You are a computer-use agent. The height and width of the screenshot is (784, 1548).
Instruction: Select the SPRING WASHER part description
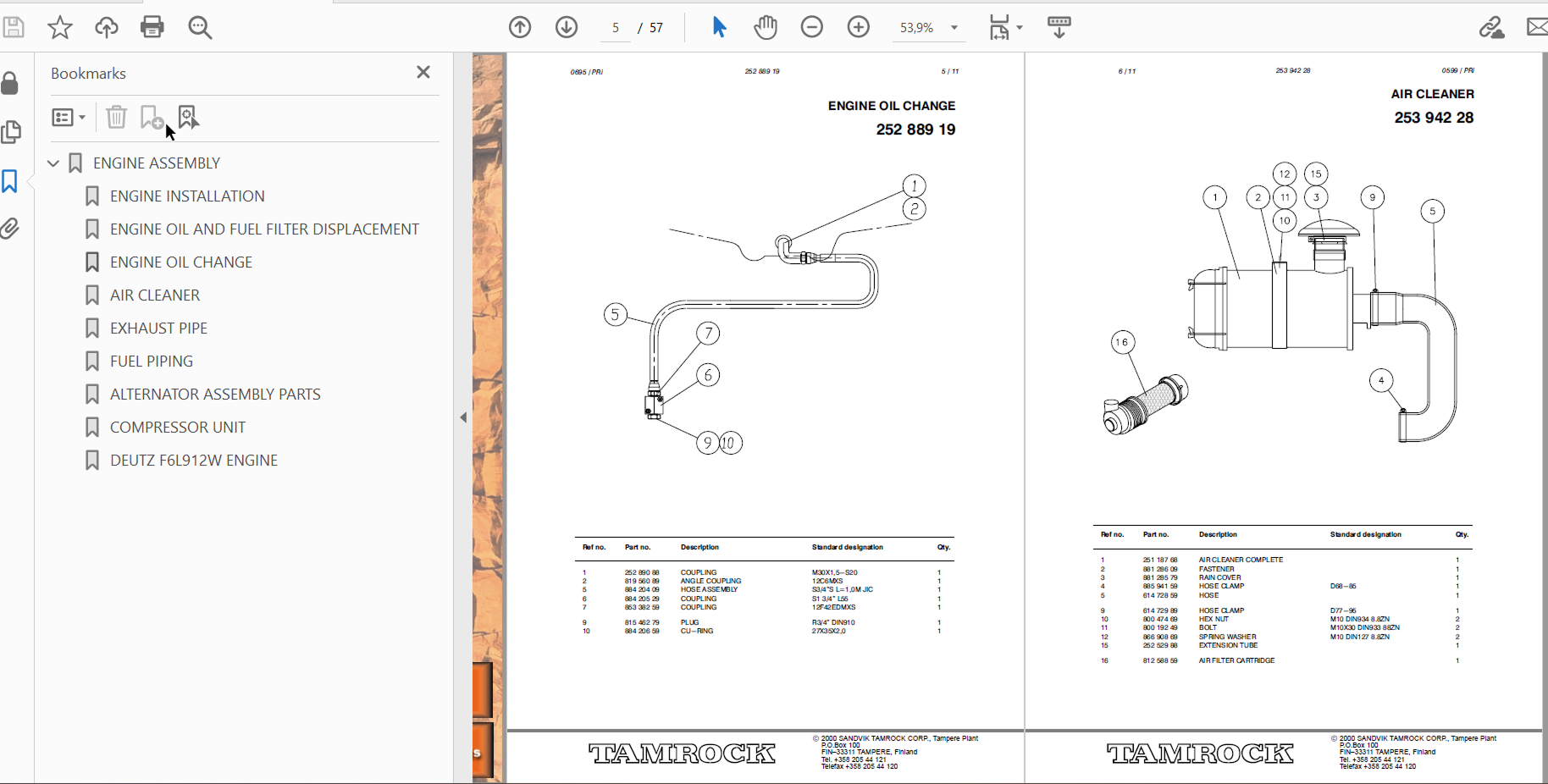point(1227,637)
